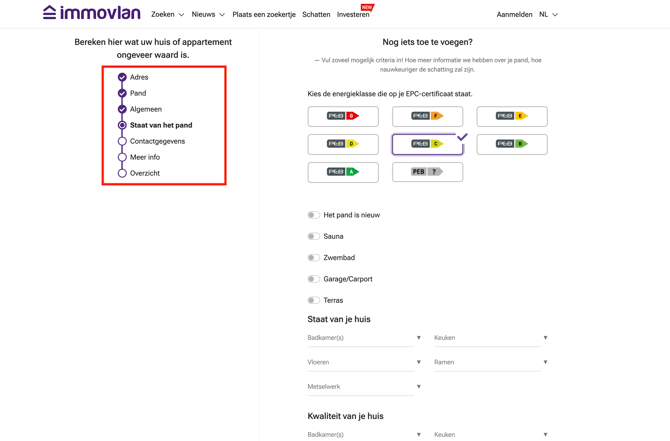The image size is (670, 441).
Task: Open the NL language selector
Action: point(548,15)
